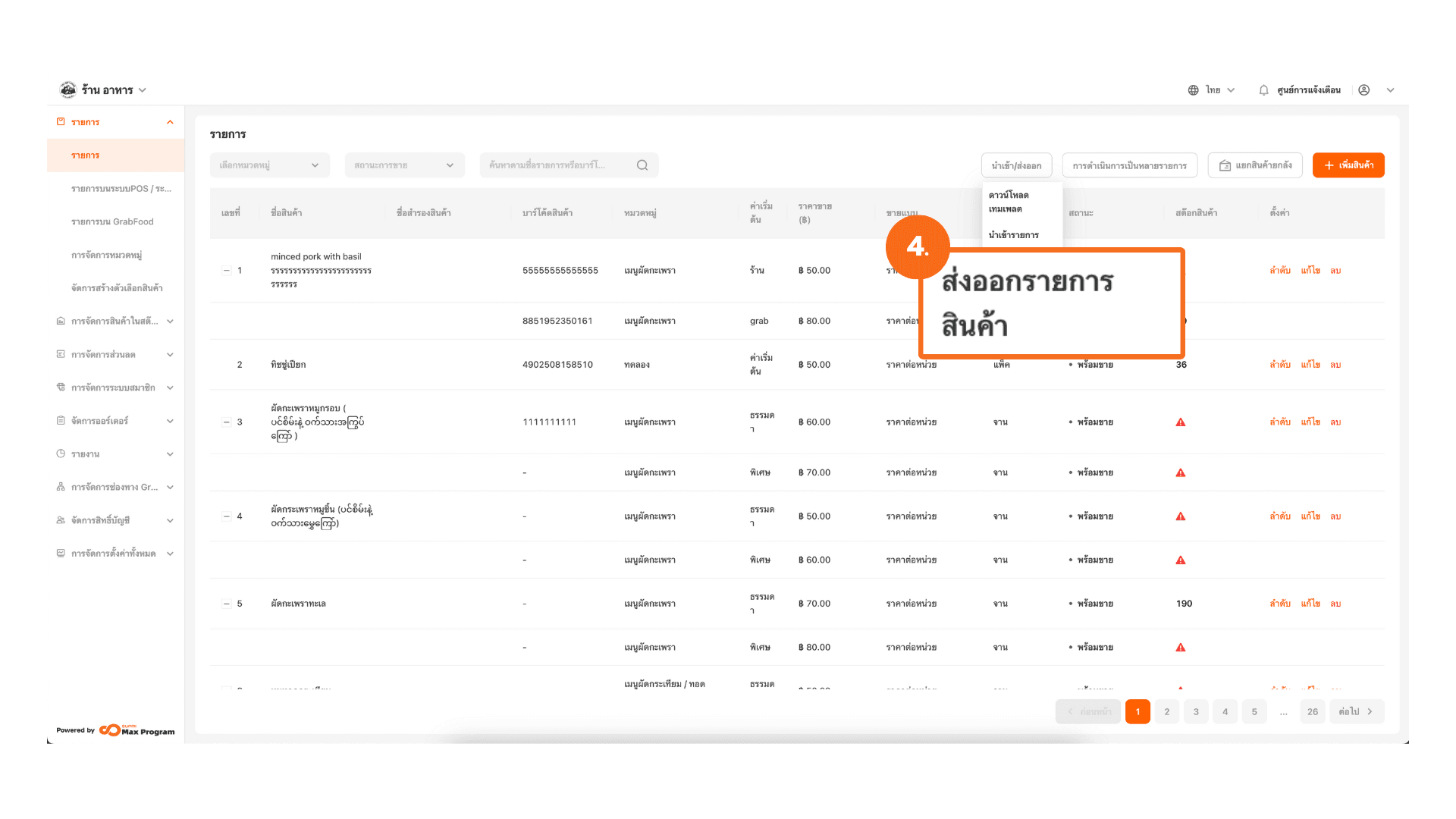Image resolution: width=1456 pixels, height=819 pixels.
Task: Collapse variants of item 5
Action: [226, 604]
